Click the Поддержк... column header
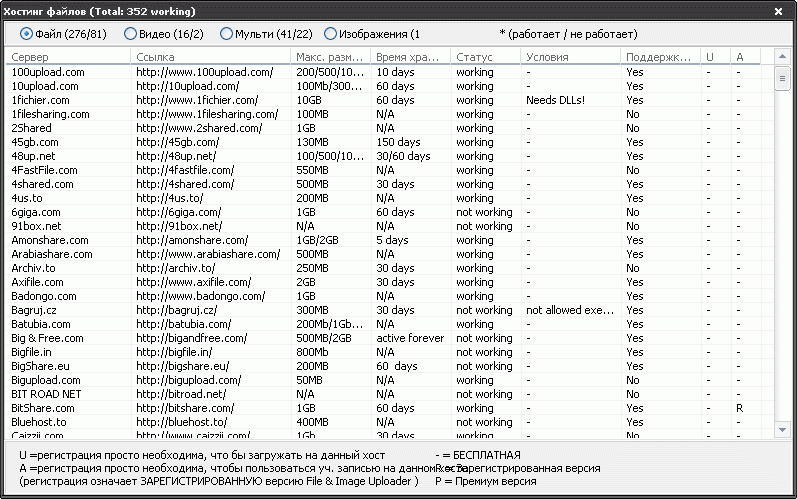Image resolution: width=797 pixels, height=499 pixels. (x=660, y=57)
